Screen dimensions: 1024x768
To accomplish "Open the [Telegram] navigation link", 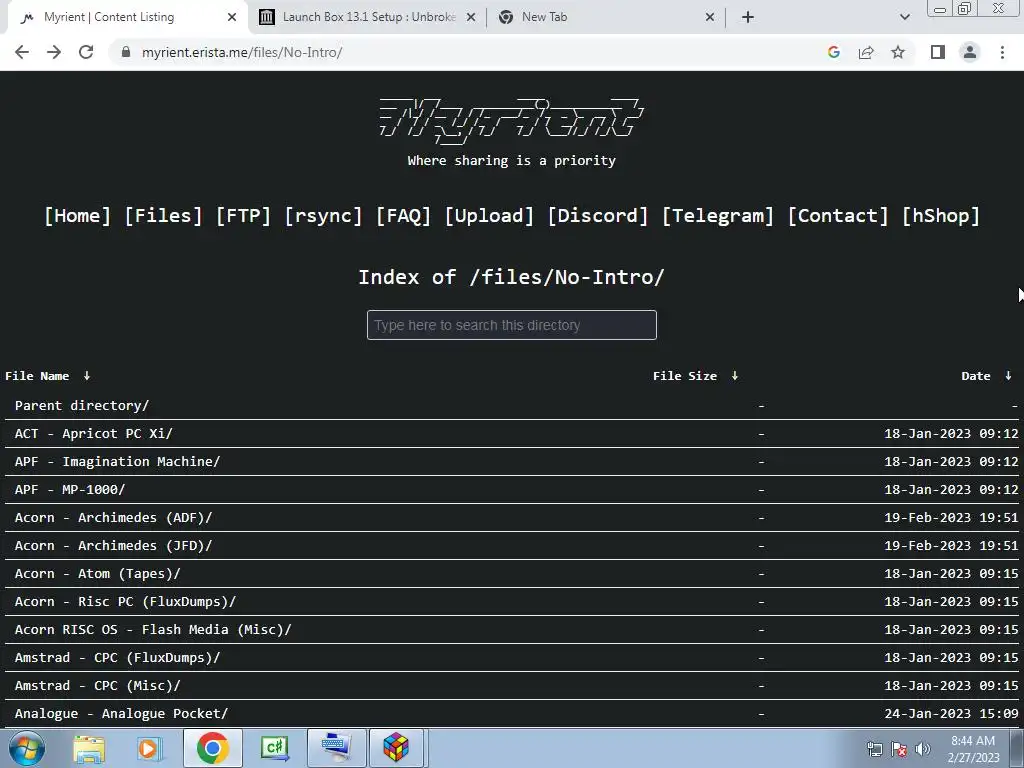I will point(718,216).
